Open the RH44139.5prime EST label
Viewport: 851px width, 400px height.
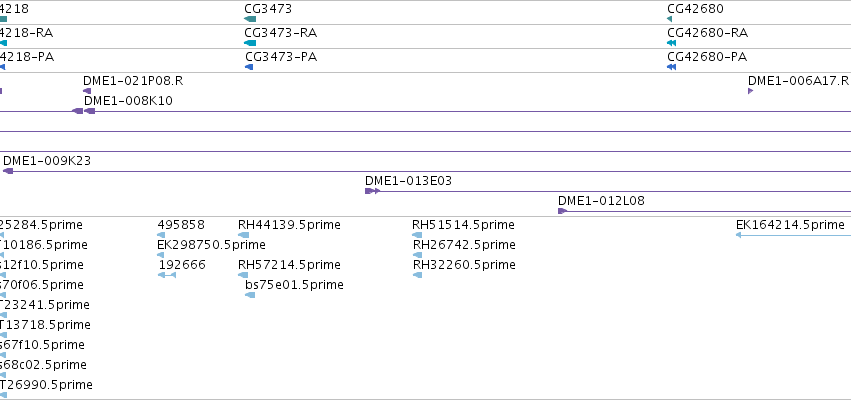[289, 225]
